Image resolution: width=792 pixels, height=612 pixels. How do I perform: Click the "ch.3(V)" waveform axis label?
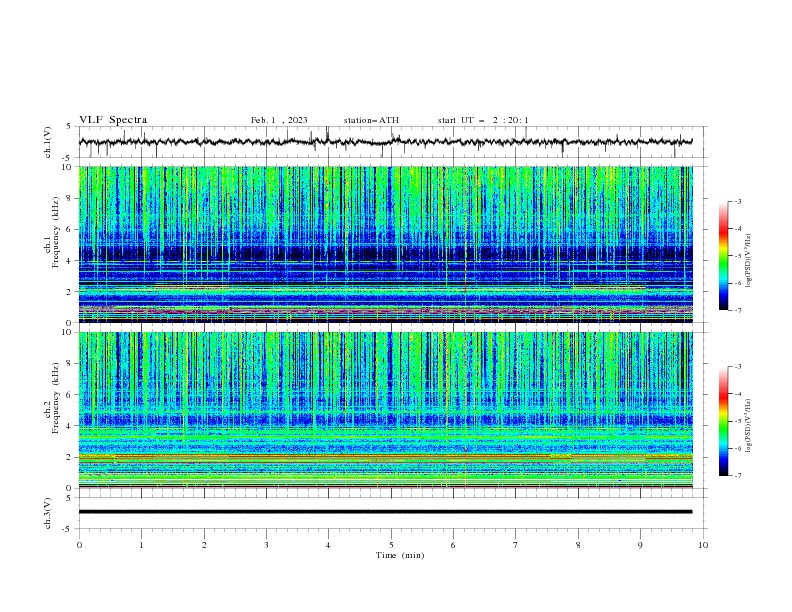coord(48,513)
